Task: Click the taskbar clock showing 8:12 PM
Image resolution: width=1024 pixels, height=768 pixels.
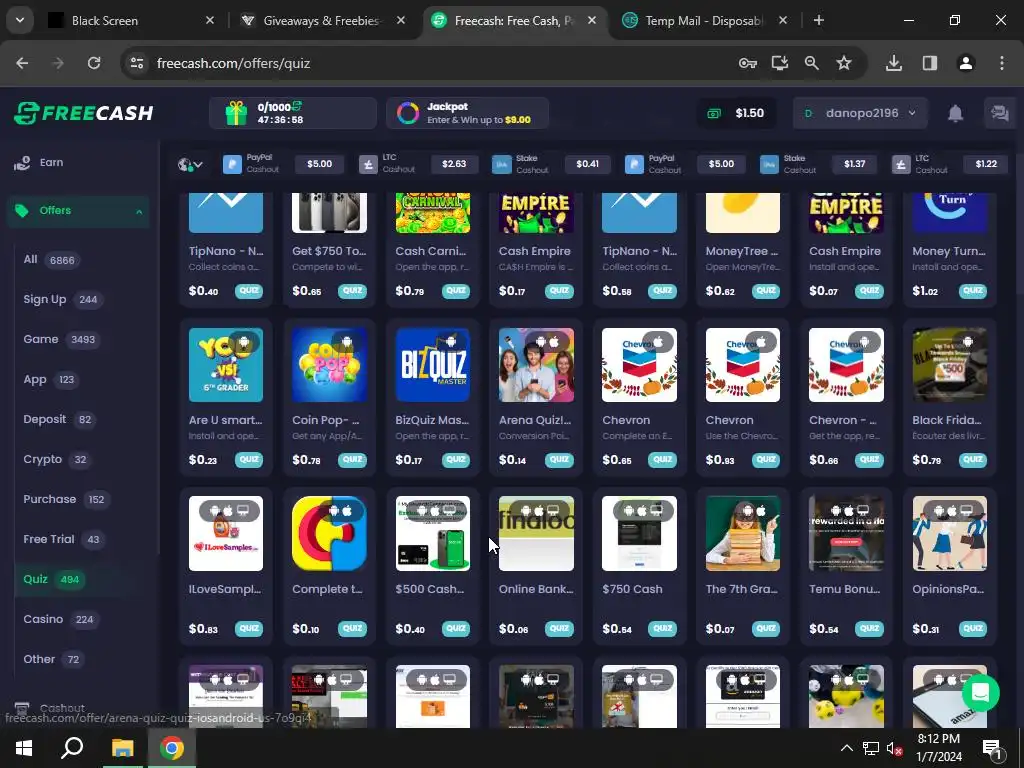Action: 939,748
